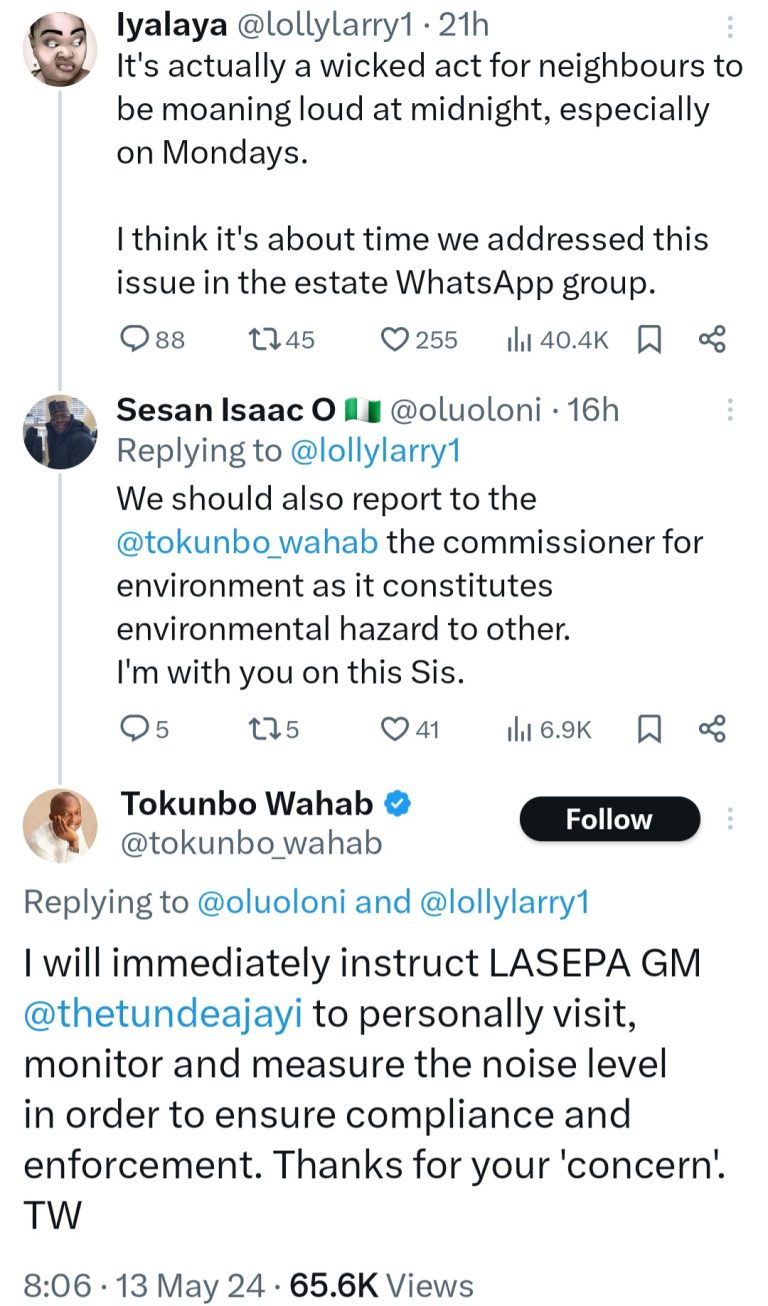768x1306 pixels.
Task: Share Sesan Isaac O's reply
Action: 711,730
